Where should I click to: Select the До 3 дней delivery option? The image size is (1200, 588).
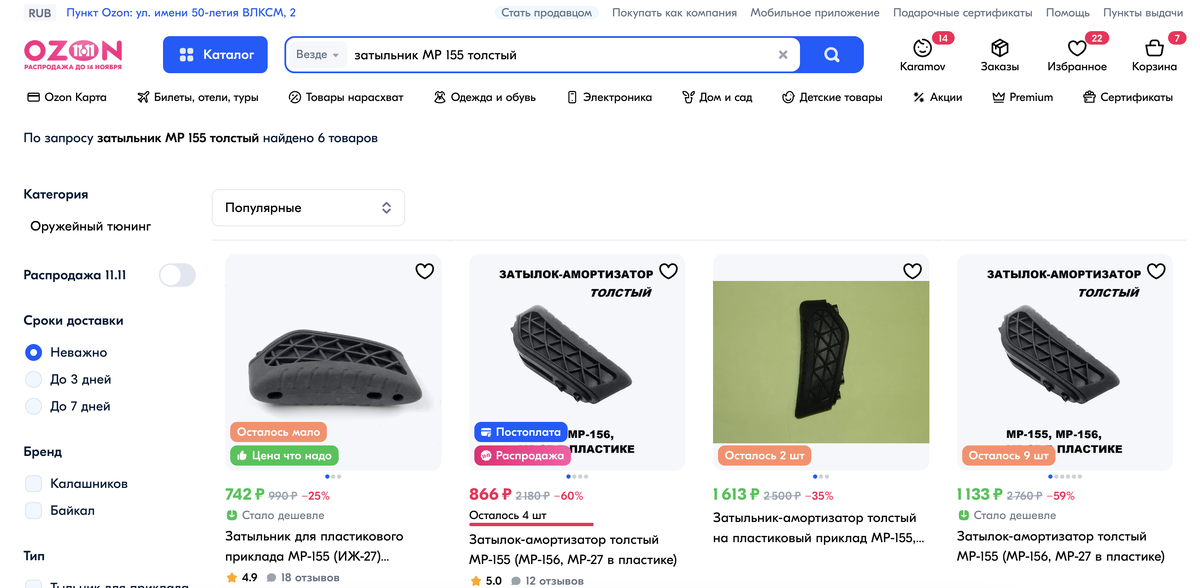(34, 379)
